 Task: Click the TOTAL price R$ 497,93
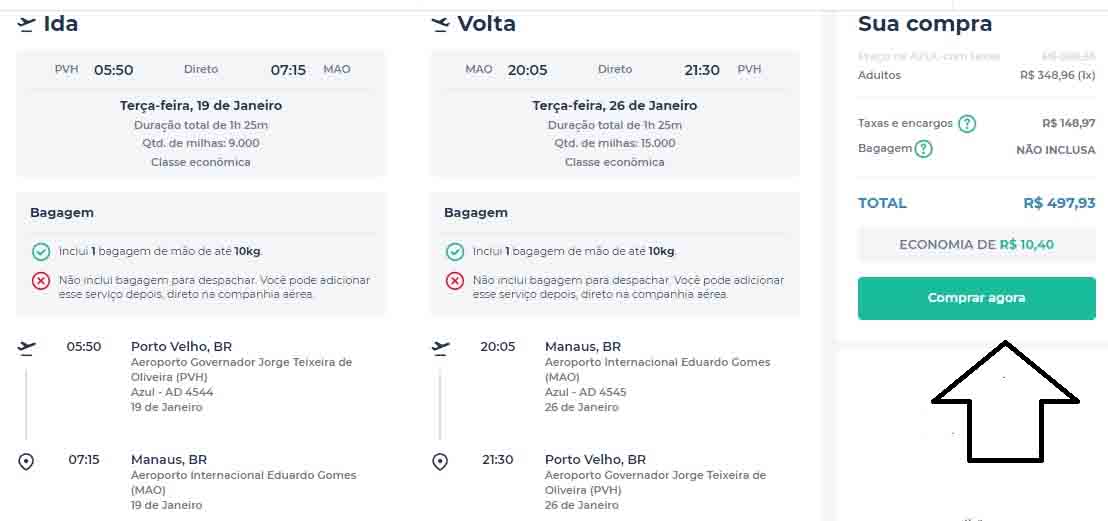click(1059, 203)
